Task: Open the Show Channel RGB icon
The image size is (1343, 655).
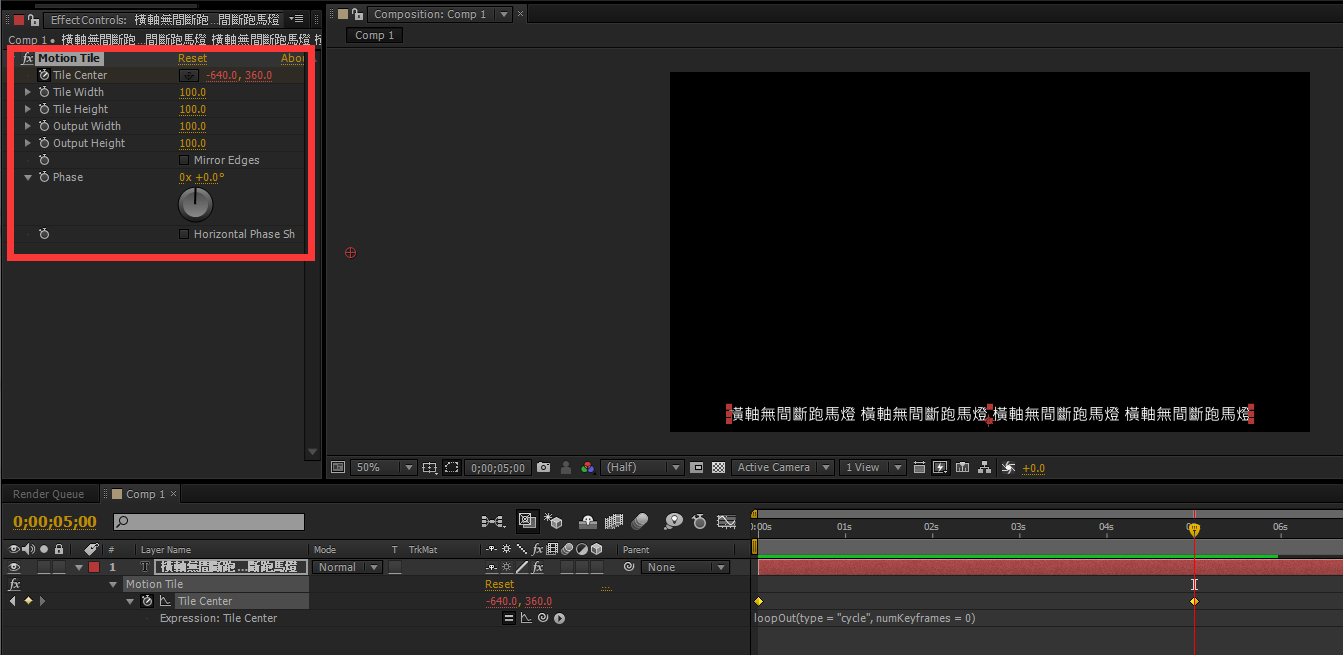Action: coord(588,467)
